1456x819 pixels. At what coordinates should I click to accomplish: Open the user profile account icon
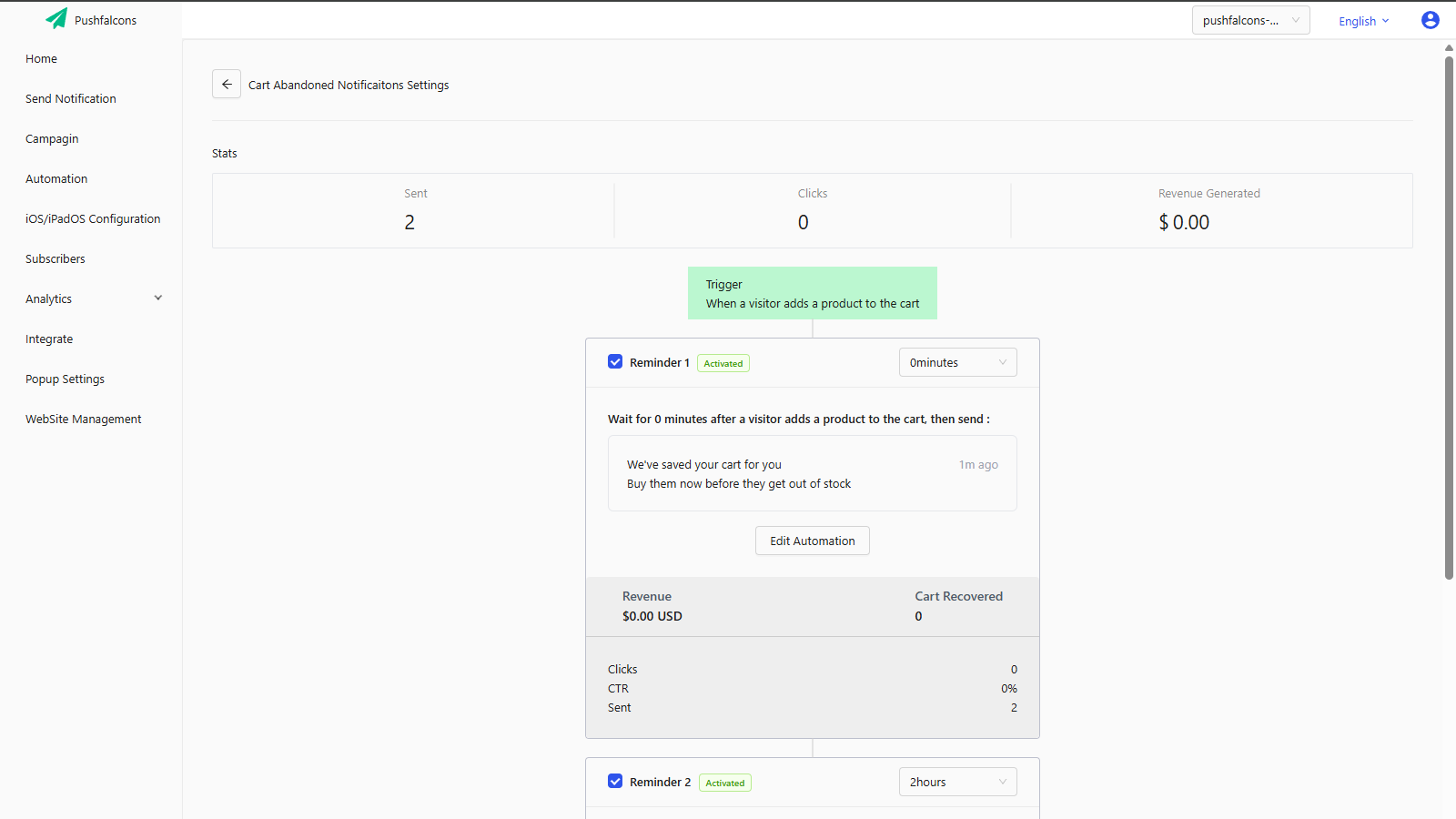click(x=1430, y=19)
